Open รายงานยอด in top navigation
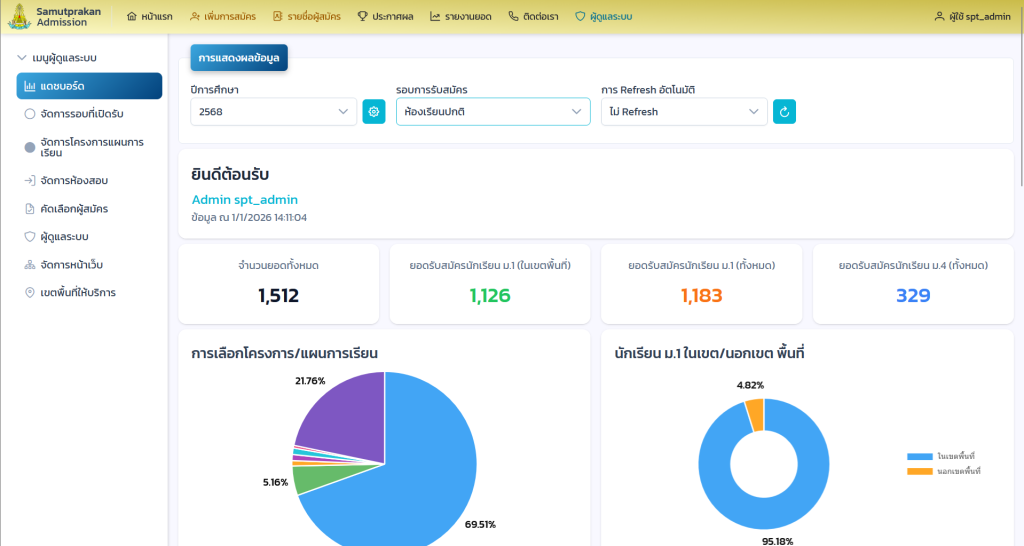This screenshot has width=1024, height=546. coord(460,17)
